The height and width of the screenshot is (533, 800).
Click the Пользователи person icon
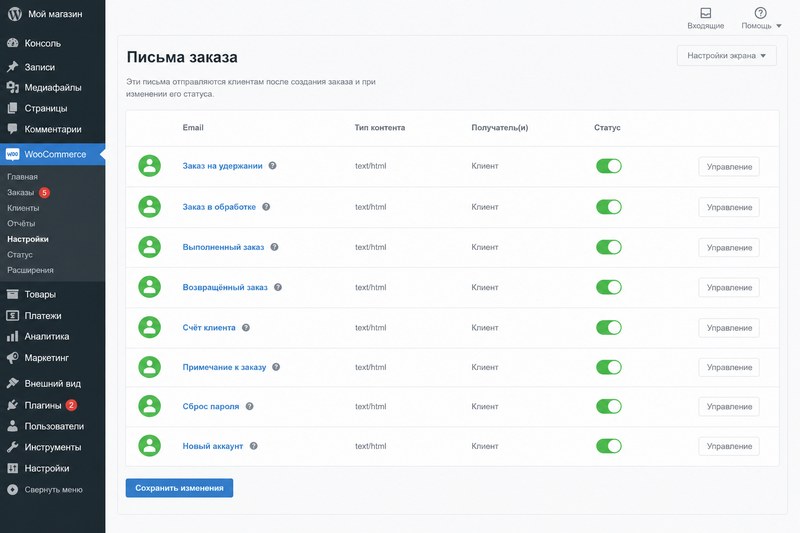coord(13,426)
